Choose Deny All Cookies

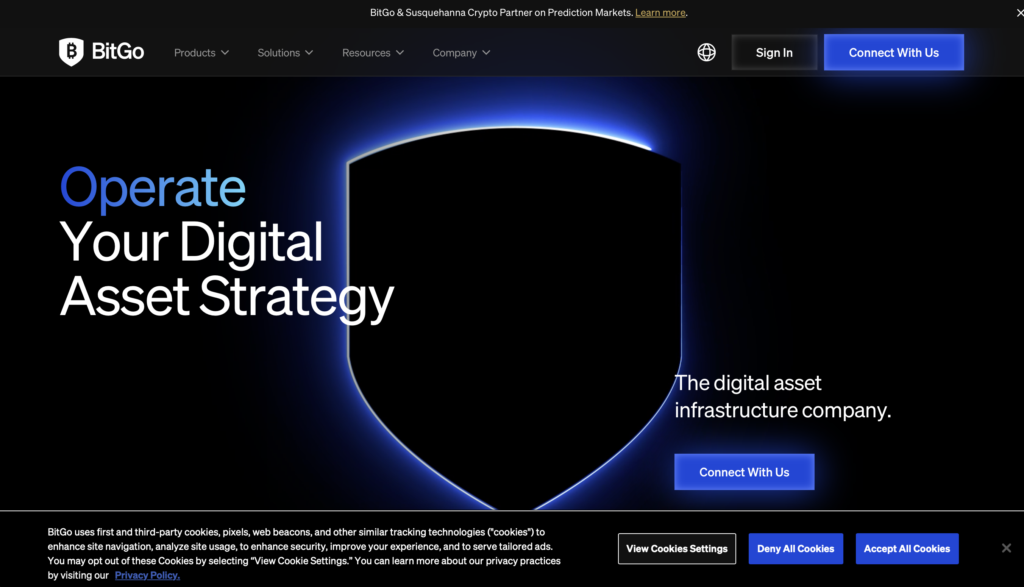coord(795,548)
